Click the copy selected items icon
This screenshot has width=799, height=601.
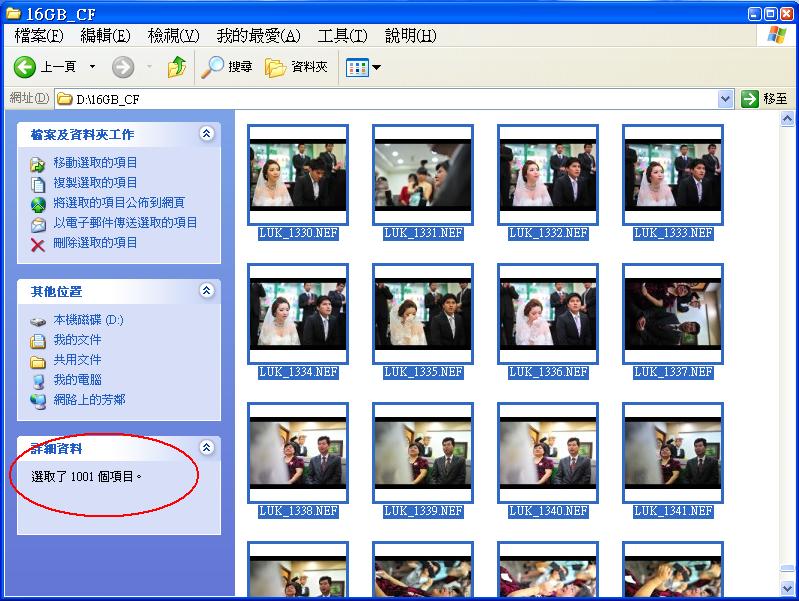coord(38,184)
